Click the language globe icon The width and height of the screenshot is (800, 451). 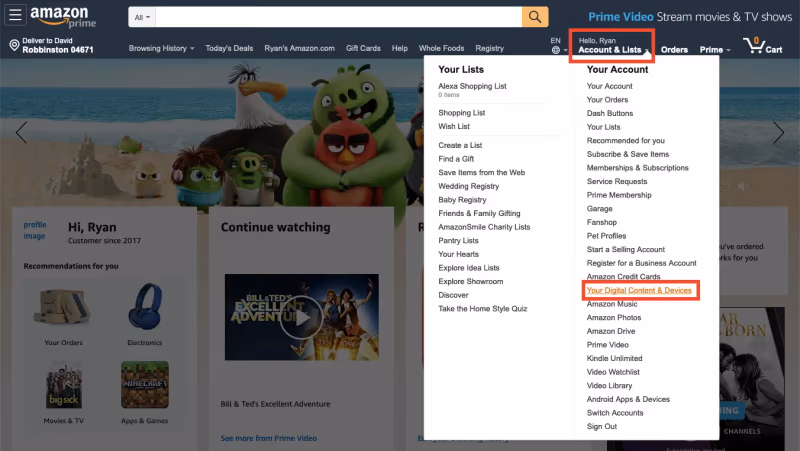tap(556, 50)
